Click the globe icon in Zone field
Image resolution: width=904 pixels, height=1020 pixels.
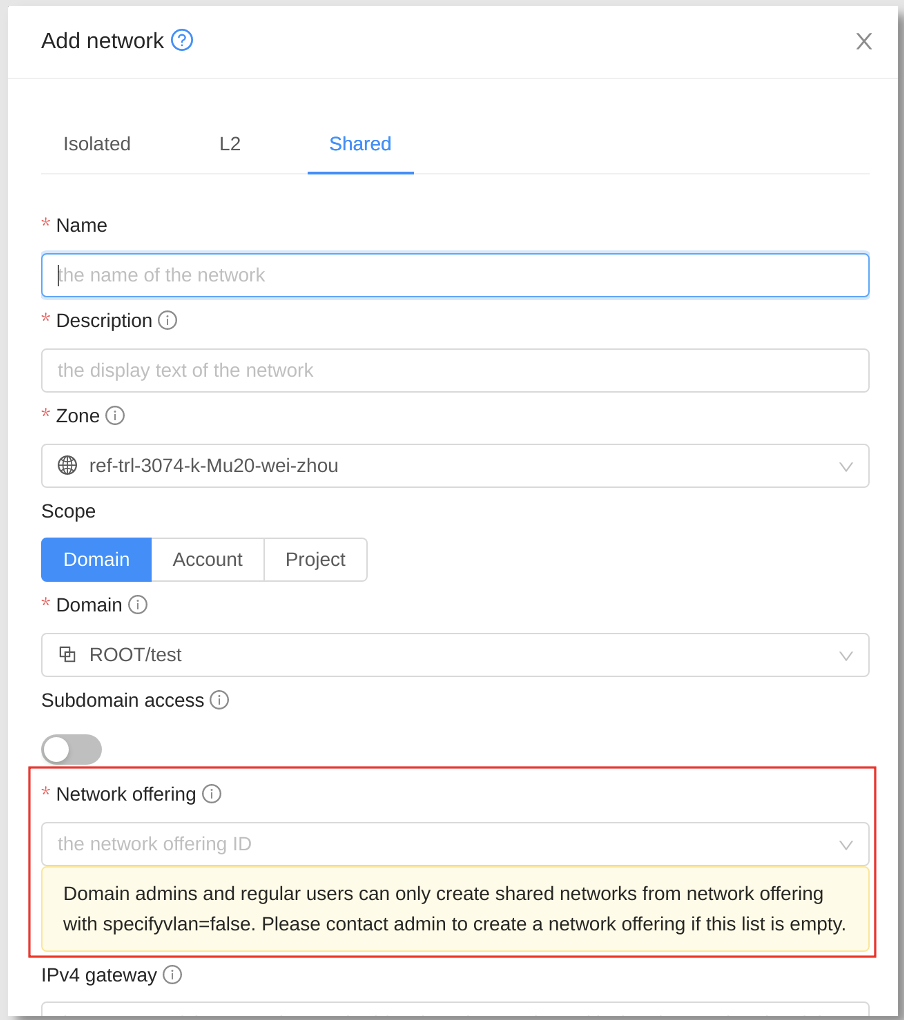(x=68, y=465)
